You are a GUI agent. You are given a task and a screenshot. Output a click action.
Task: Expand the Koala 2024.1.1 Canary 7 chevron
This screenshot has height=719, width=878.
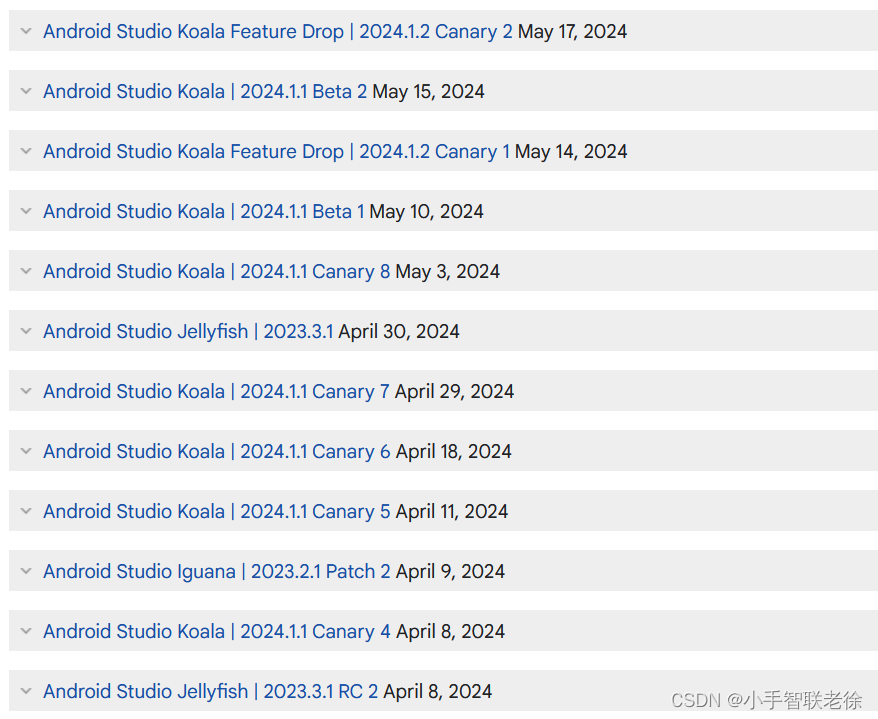coord(26,390)
